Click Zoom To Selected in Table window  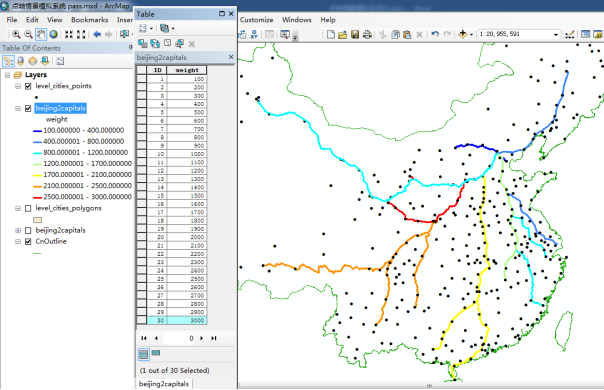click(179, 44)
